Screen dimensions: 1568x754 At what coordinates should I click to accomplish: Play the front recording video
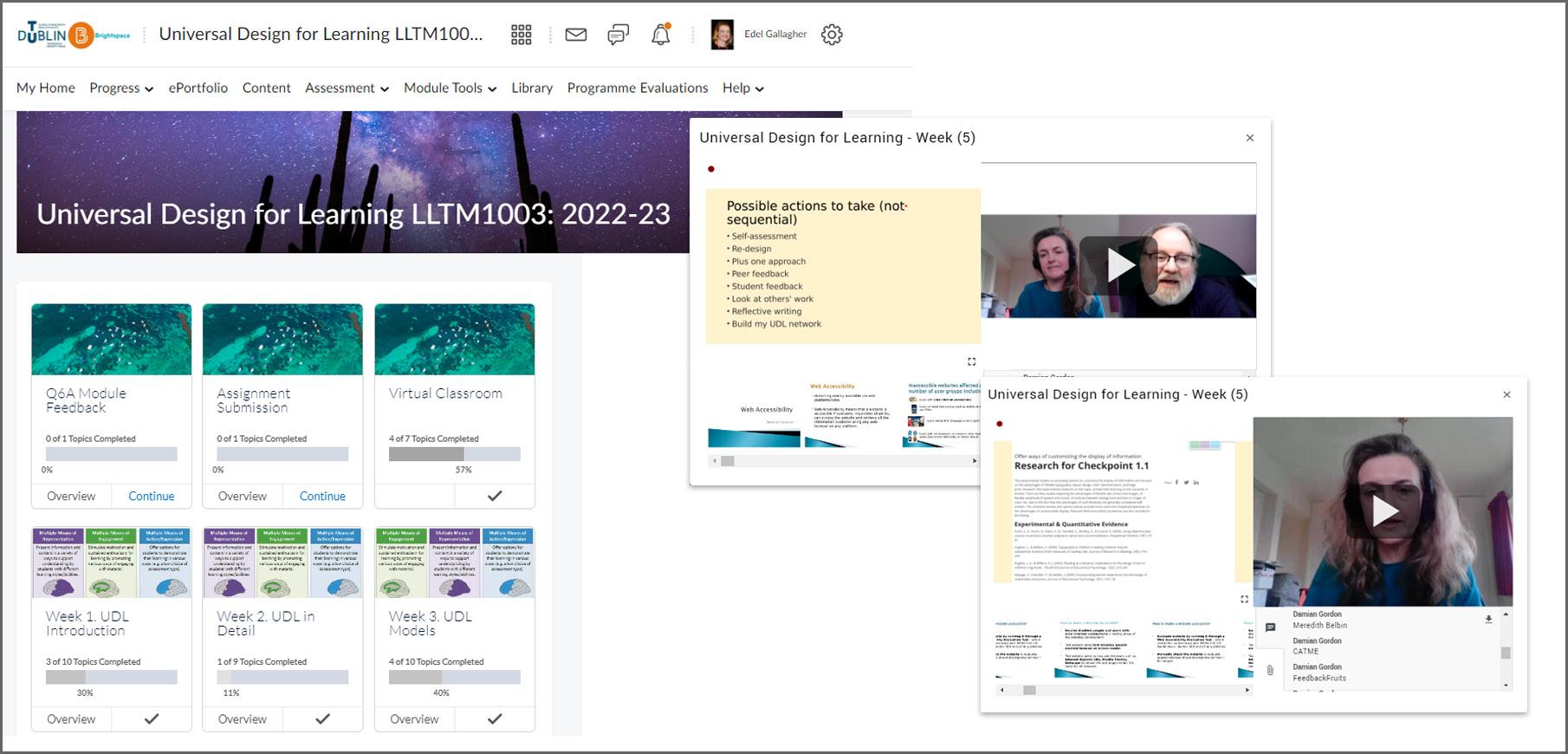(1383, 511)
